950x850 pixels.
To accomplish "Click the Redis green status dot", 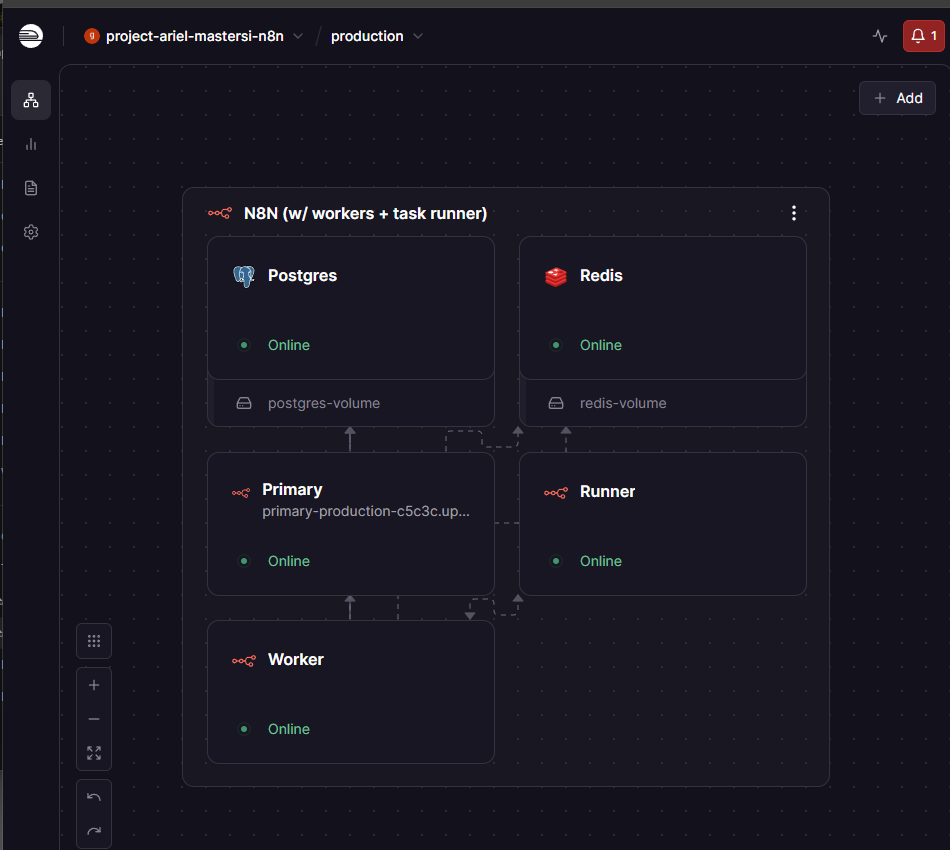I will [x=556, y=345].
